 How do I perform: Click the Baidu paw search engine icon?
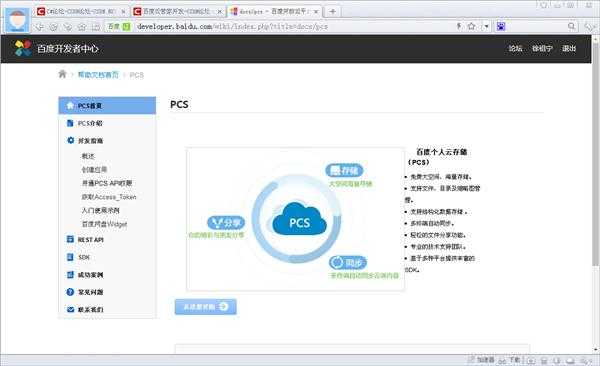coord(501,26)
